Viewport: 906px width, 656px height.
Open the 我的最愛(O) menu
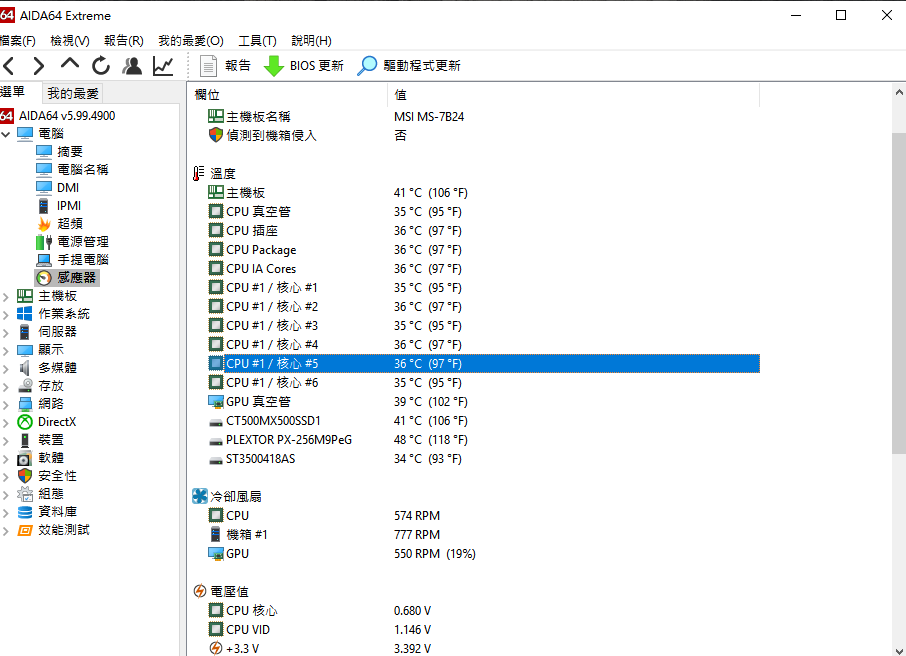(x=191, y=40)
